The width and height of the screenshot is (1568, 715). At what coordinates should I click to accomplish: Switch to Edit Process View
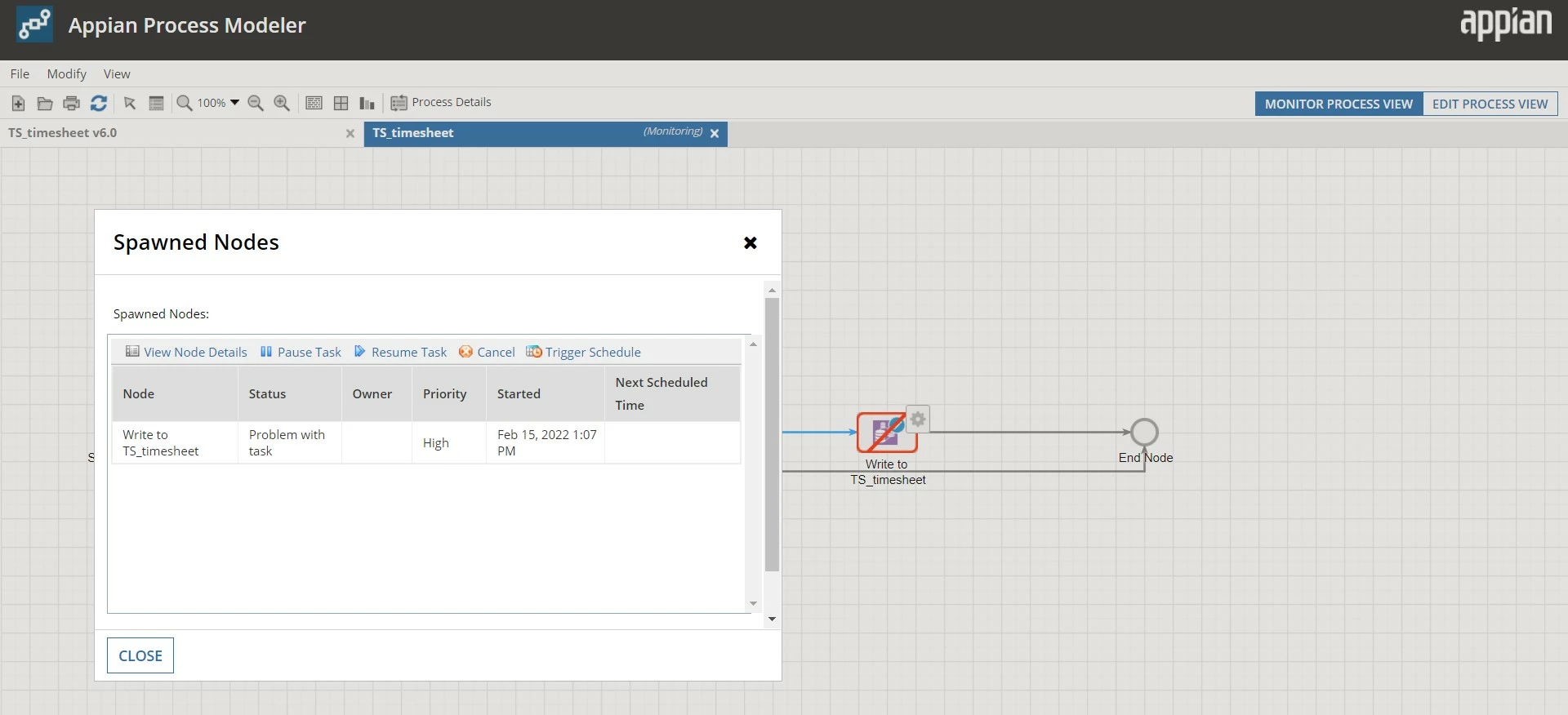pyautogui.click(x=1490, y=104)
